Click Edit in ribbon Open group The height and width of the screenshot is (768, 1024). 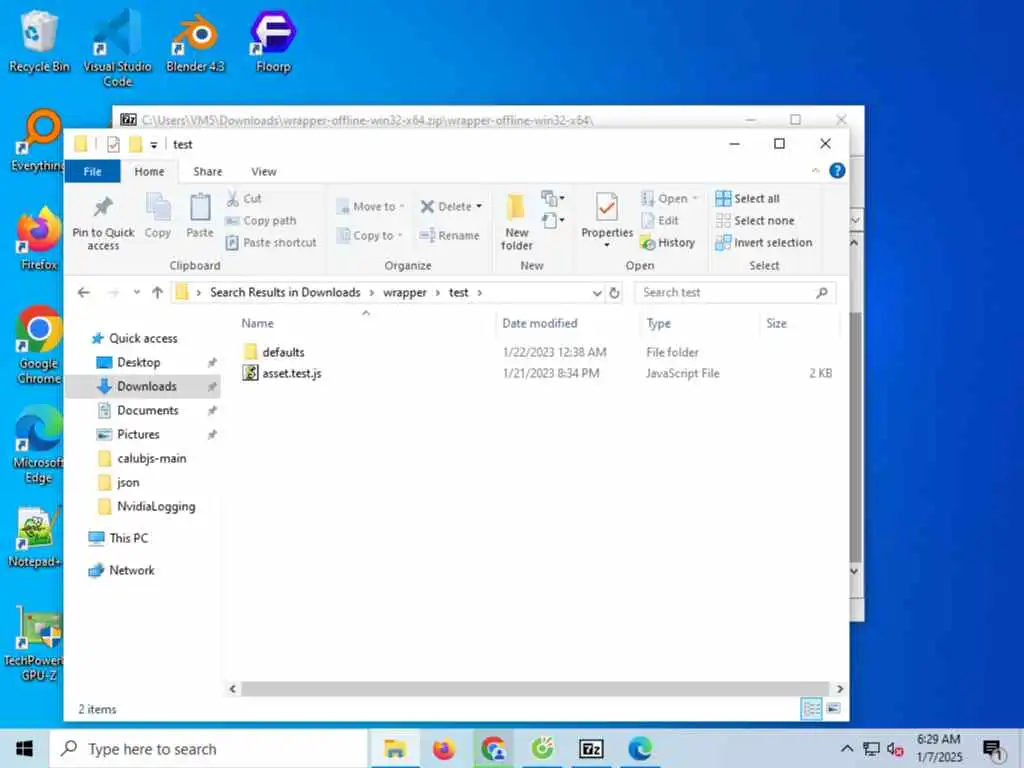pyautogui.click(x=660, y=221)
